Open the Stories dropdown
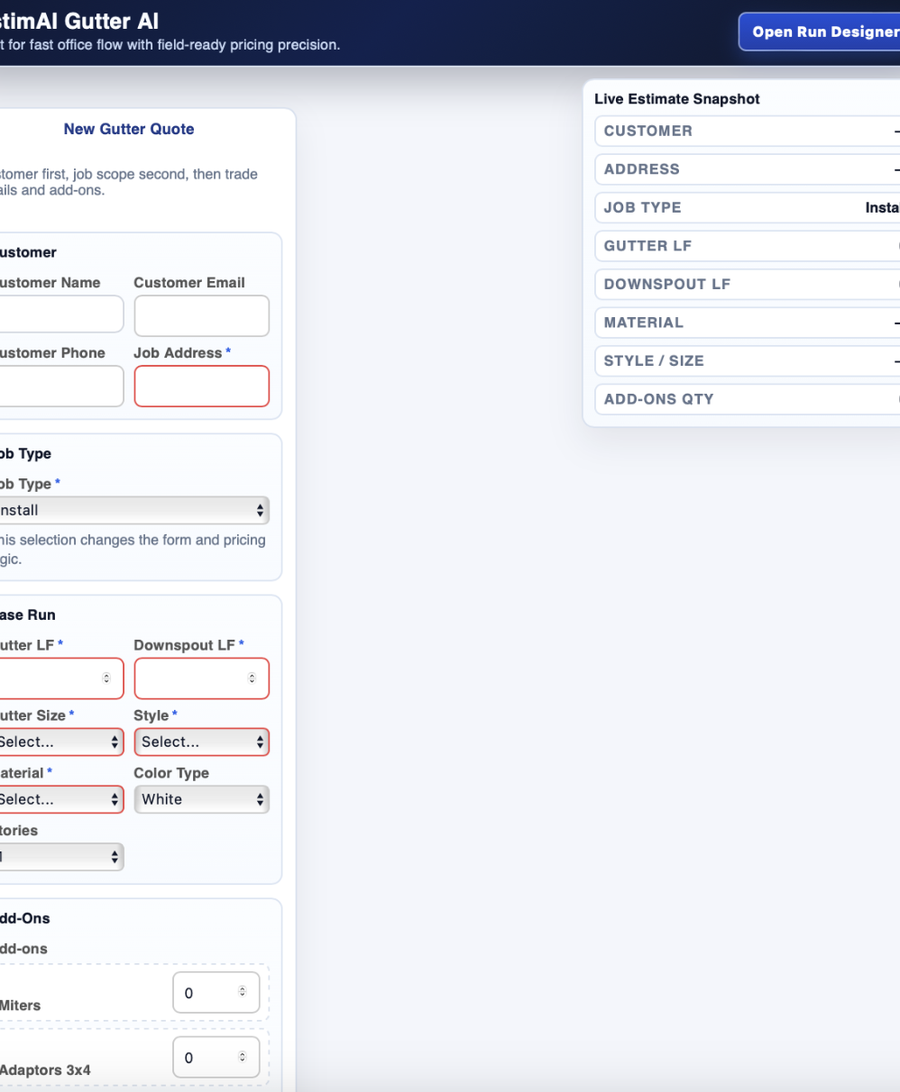Image resolution: width=900 pixels, height=1092 pixels. pyautogui.click(x=60, y=856)
